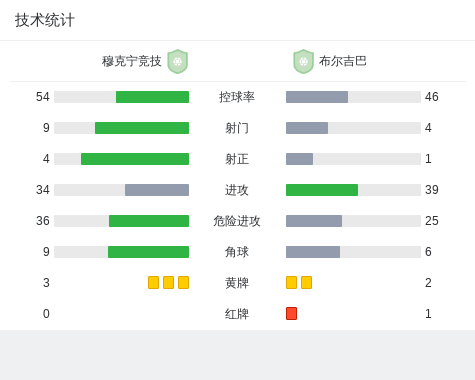Click the first yellow card of 穆克宁竞技
The width and height of the screenshot is (475, 380).
(153, 282)
